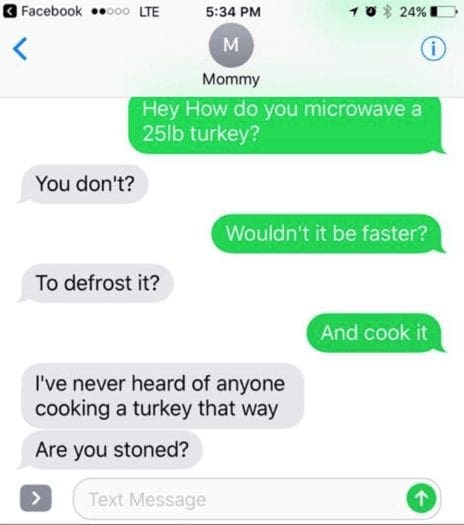Tap the location arrow status icon
This screenshot has height=525, width=464.
coord(353,12)
